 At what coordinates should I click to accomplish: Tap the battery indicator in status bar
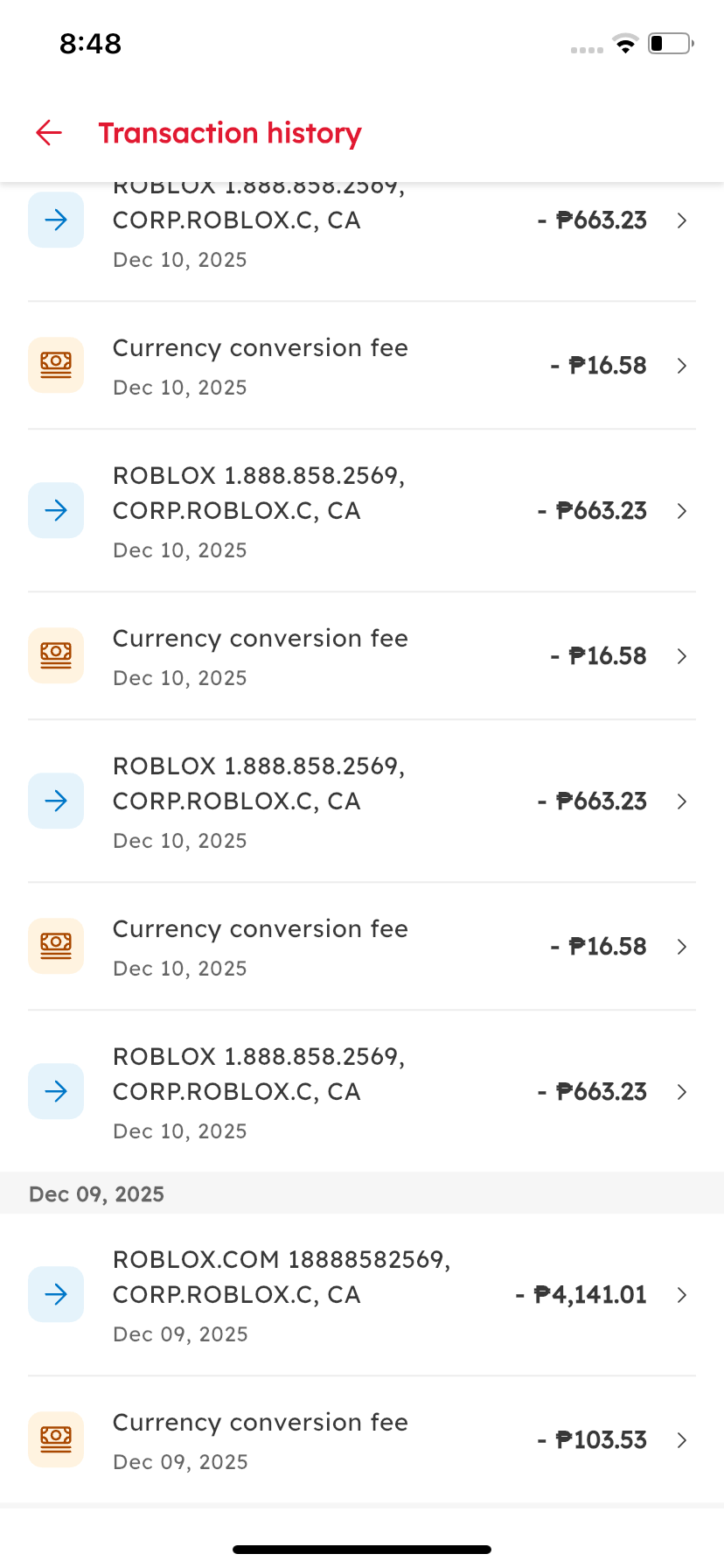tap(670, 44)
